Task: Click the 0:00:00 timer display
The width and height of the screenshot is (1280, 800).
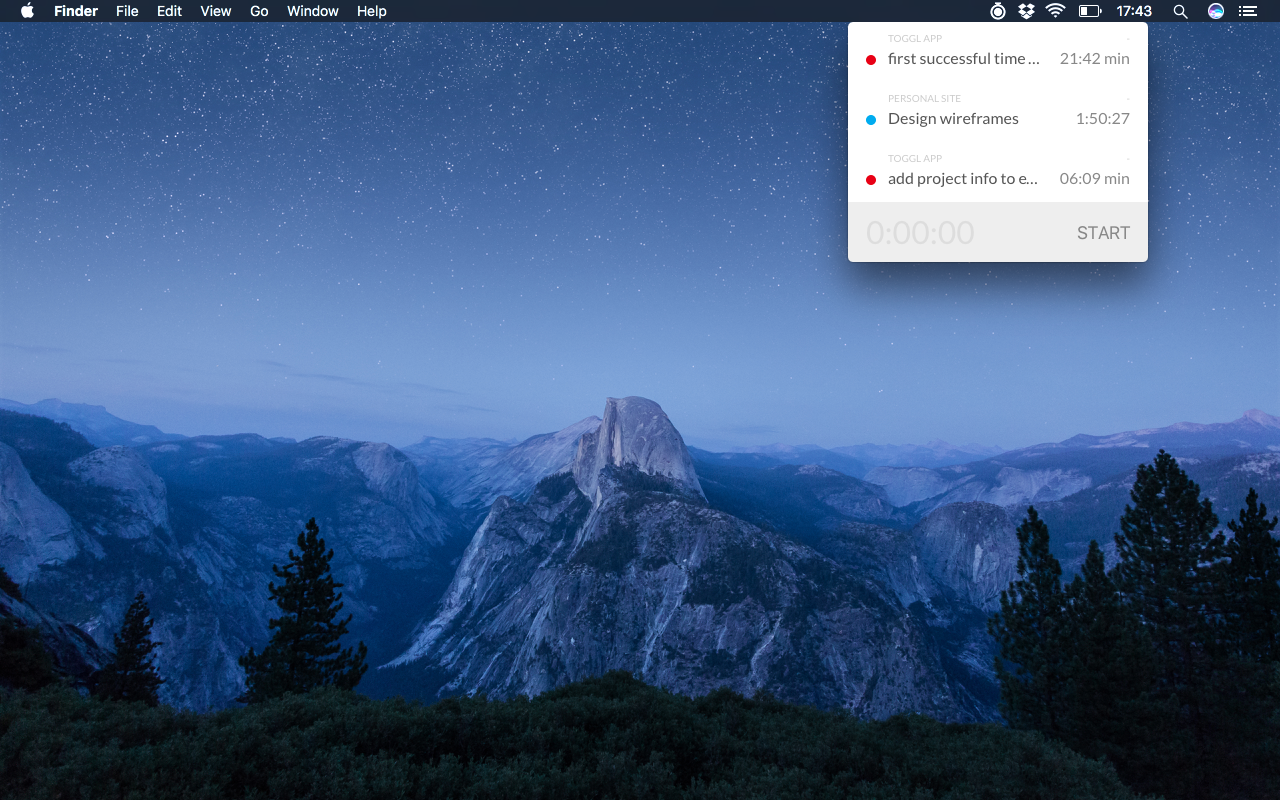Action: 920,233
